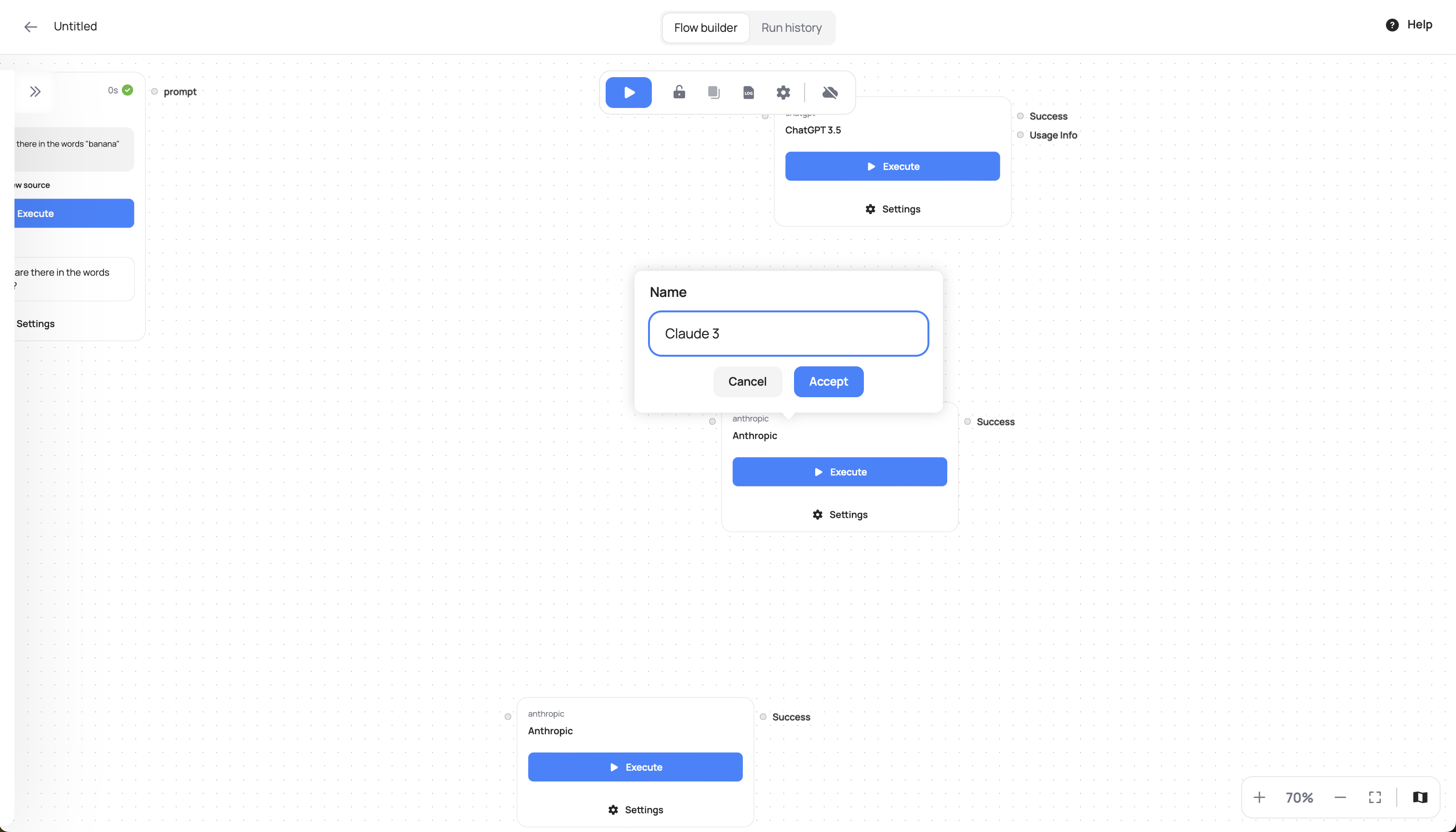Open the LOG file icon
The height and width of the screenshot is (832, 1456).
749,92
